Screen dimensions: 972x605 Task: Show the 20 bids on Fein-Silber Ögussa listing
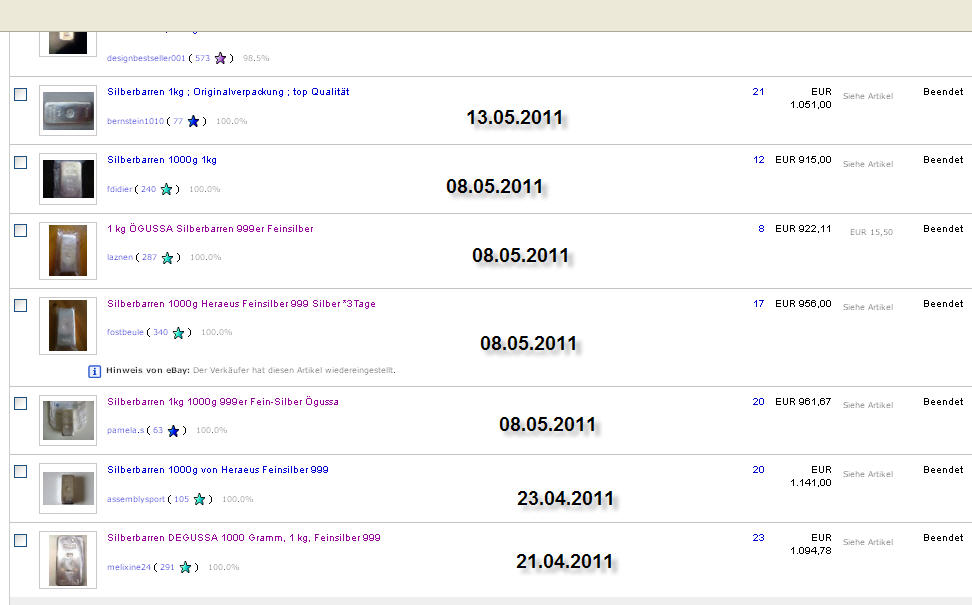[758, 402]
